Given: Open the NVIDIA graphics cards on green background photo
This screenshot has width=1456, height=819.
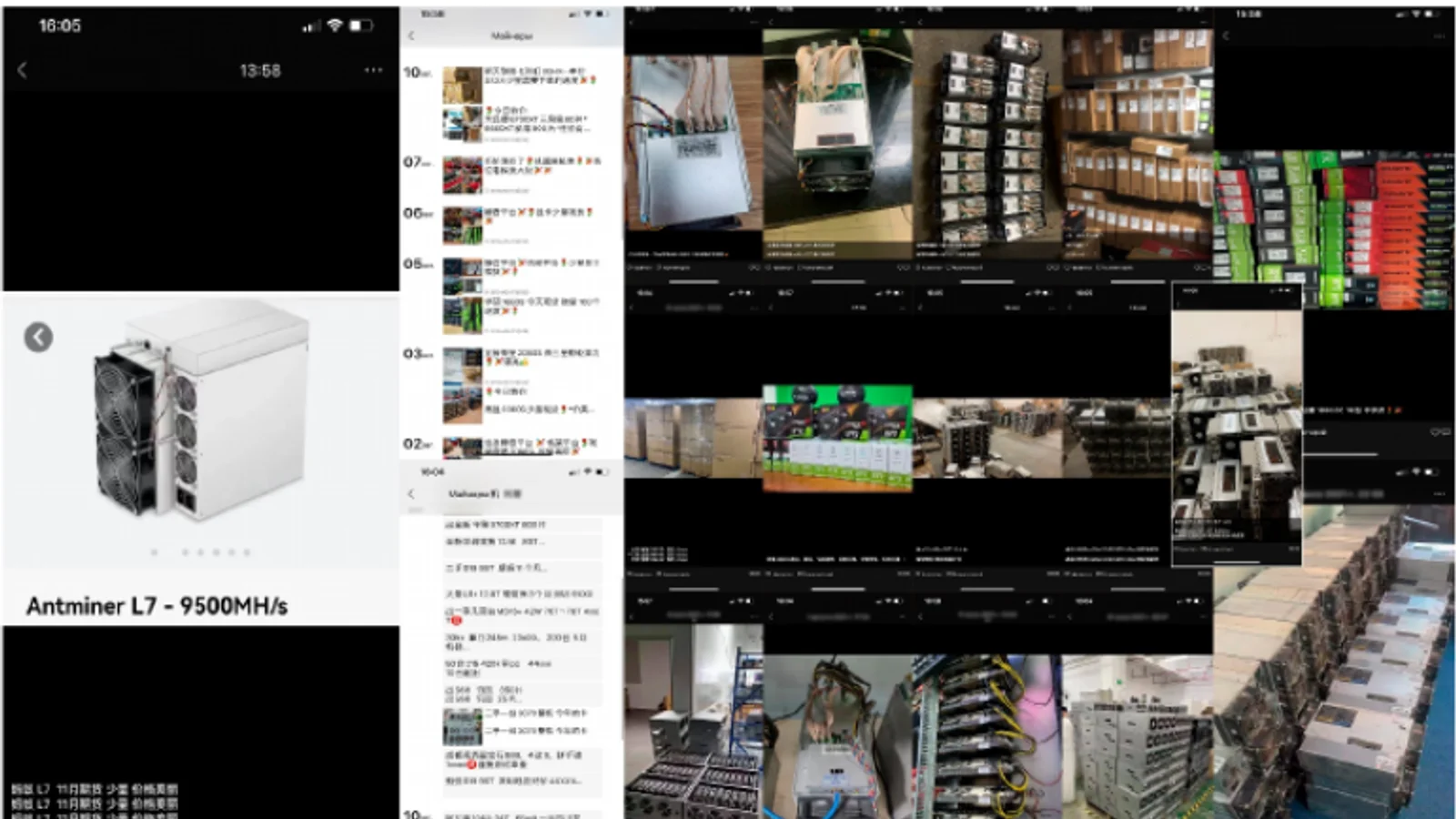Looking at the screenshot, I should (x=837, y=438).
